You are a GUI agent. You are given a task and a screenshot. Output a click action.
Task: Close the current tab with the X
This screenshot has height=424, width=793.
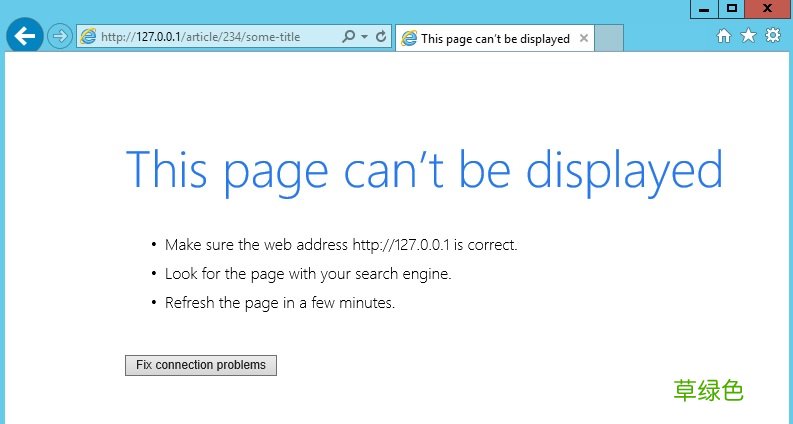(x=584, y=38)
